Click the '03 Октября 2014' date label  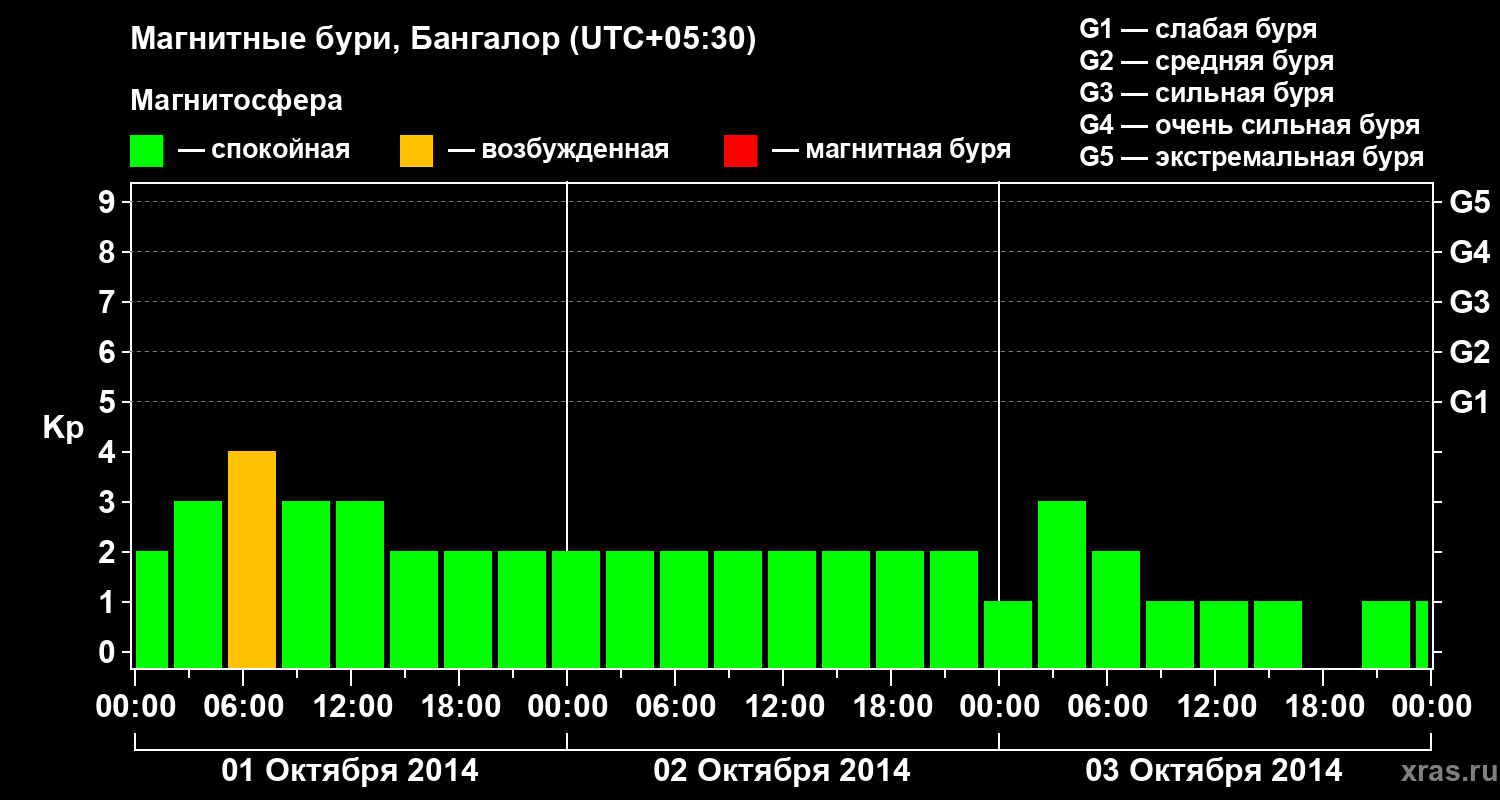click(x=1214, y=771)
